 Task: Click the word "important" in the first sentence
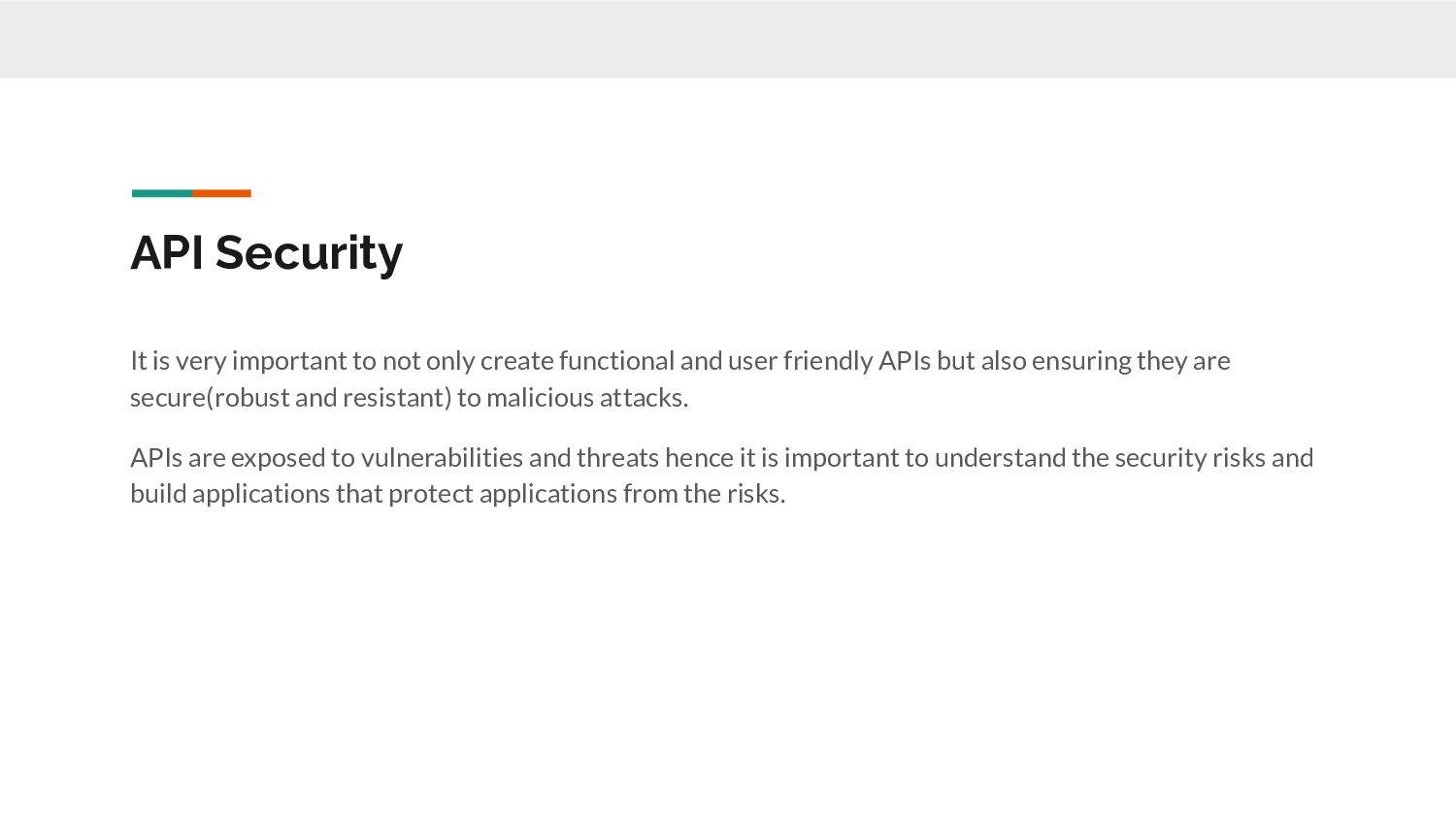coord(289,361)
